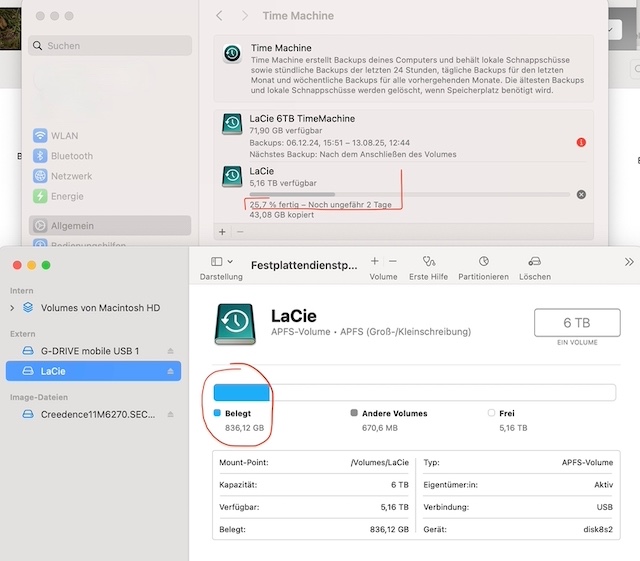Click the blue Belegt usage bar
This screenshot has height=561, width=640.
242,393
